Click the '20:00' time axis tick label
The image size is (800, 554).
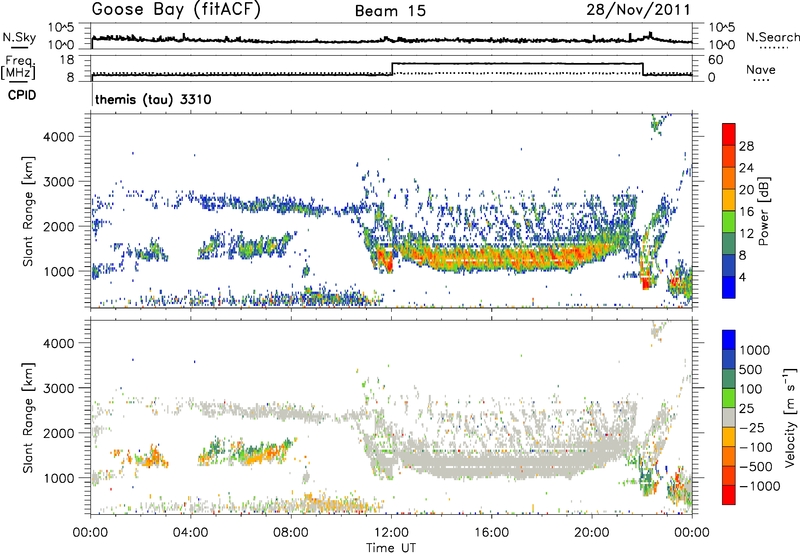(x=591, y=533)
